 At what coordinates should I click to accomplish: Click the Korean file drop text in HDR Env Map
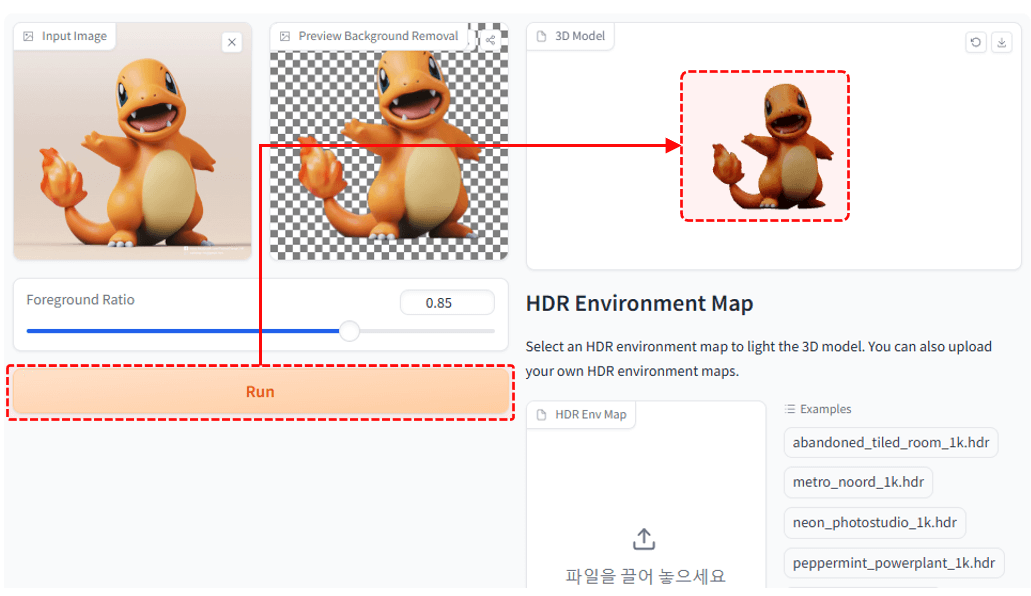(645, 577)
